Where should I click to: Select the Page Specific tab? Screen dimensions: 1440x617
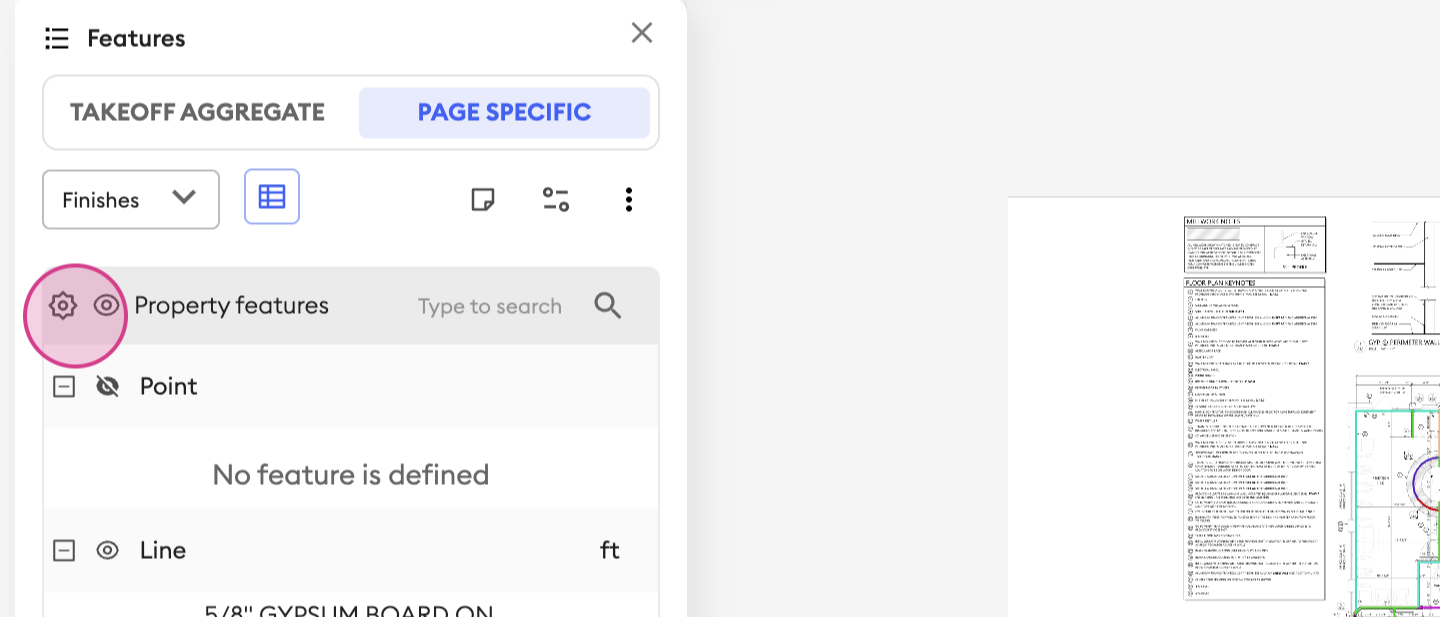(x=504, y=112)
